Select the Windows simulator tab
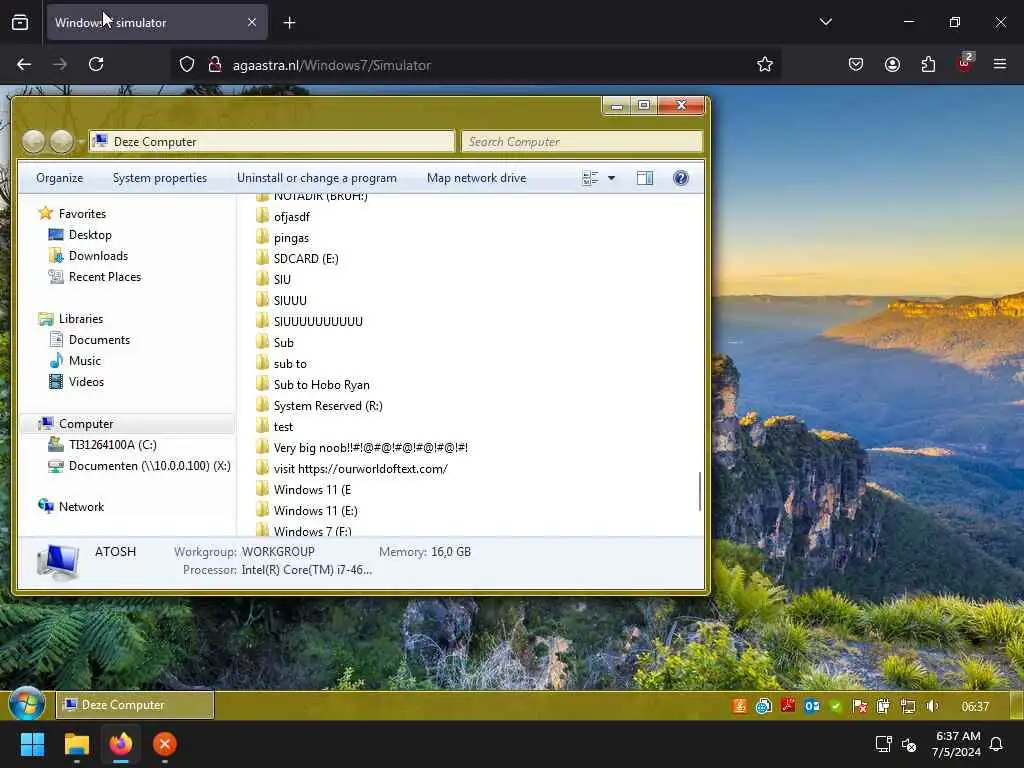Screen dimensions: 1024x768 click(157, 22)
